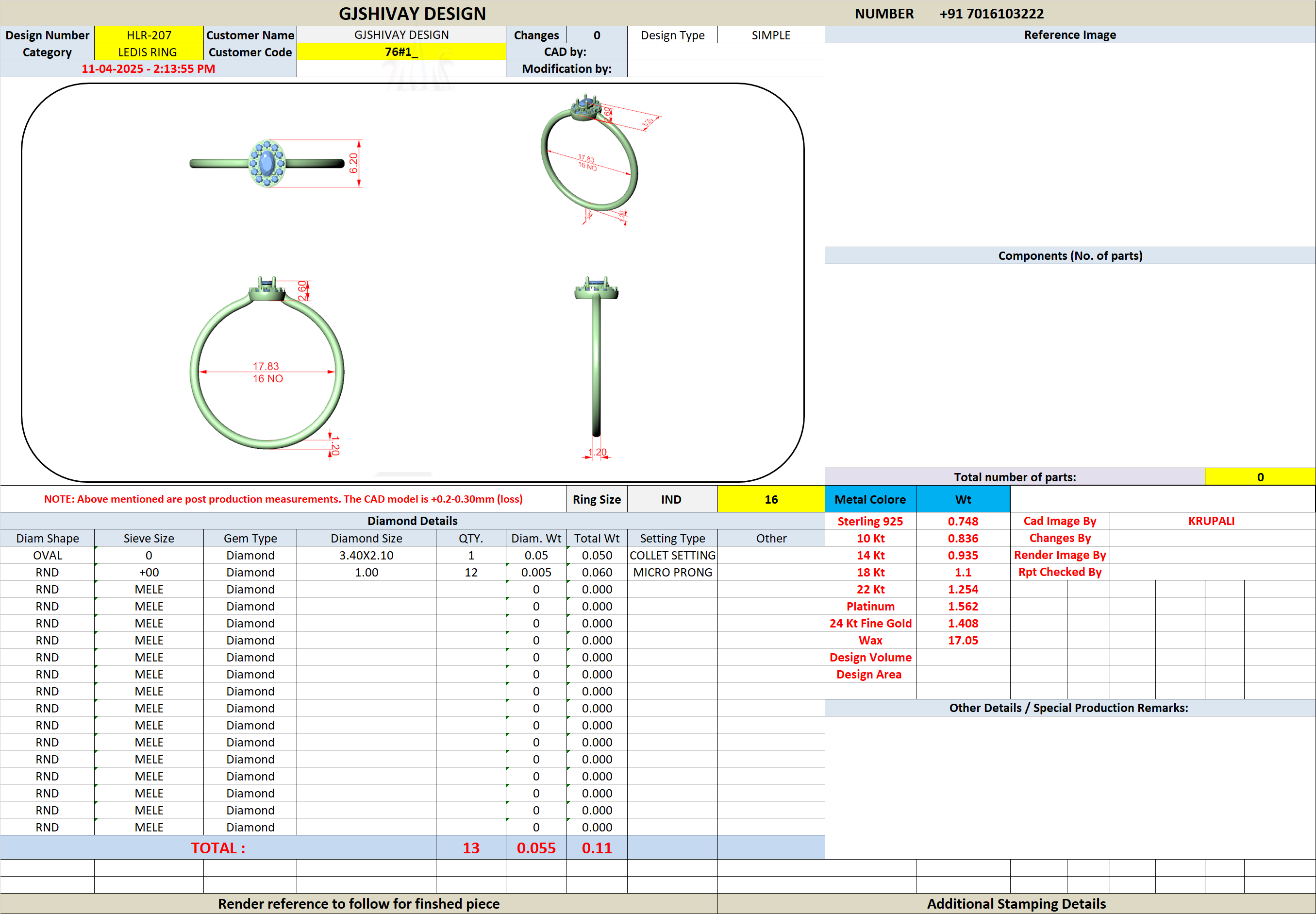Viewport: 1316px width, 914px height.
Task: Click the Sieve Size column header
Action: [x=149, y=538]
